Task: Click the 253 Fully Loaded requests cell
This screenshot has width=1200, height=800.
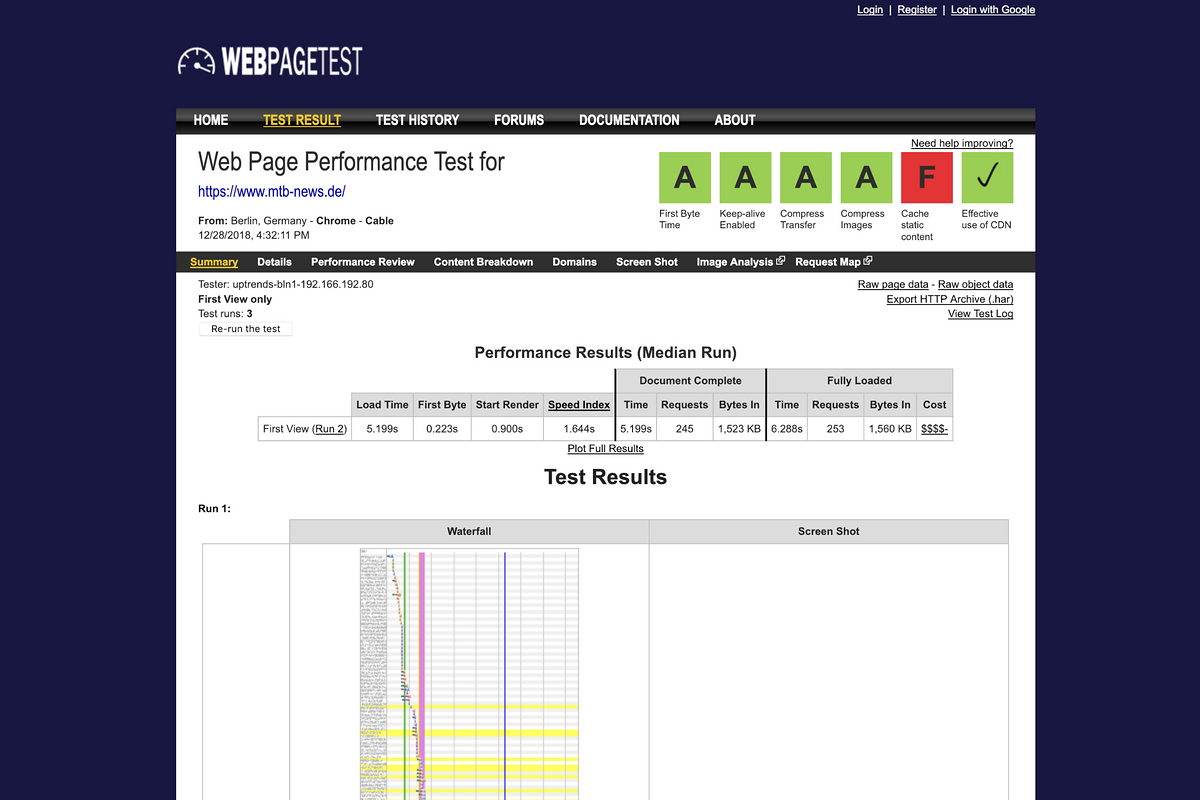Action: point(835,429)
